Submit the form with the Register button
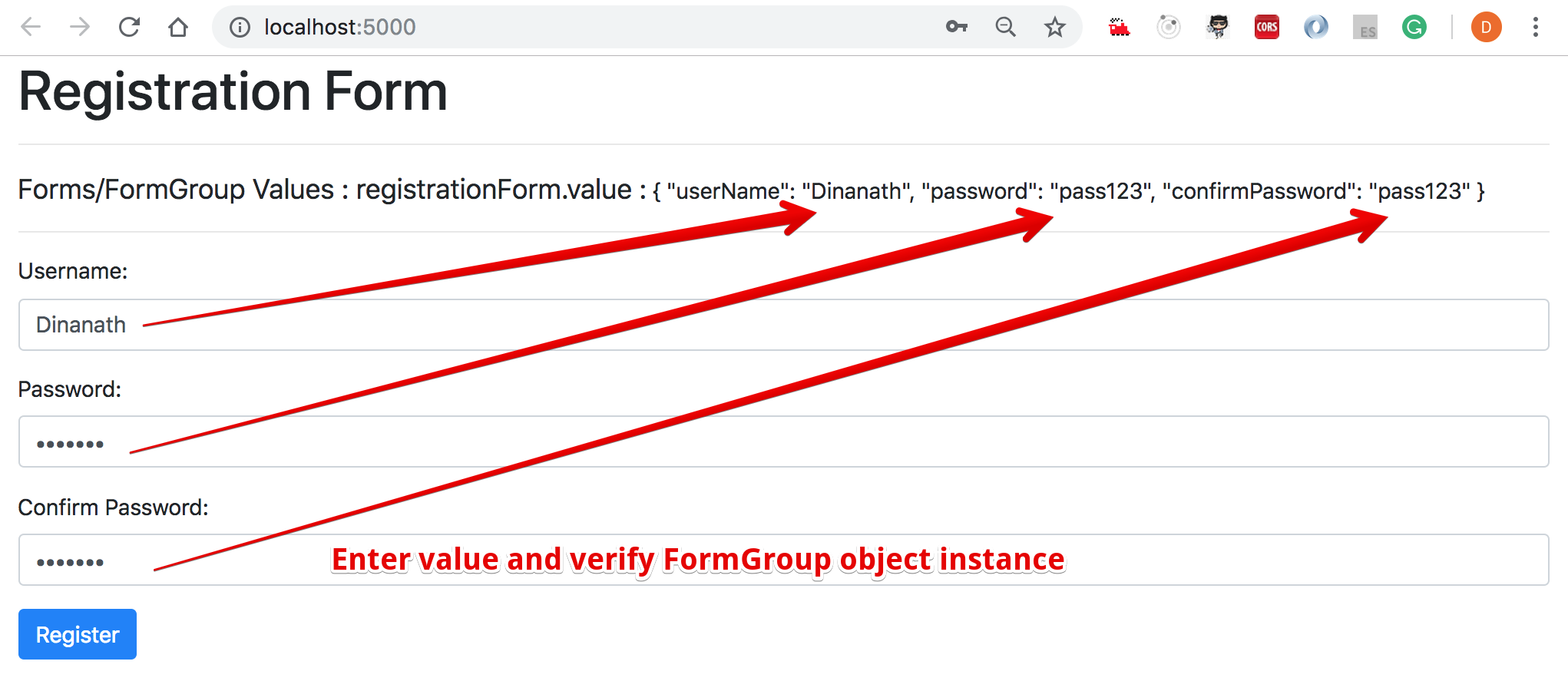 tap(78, 634)
